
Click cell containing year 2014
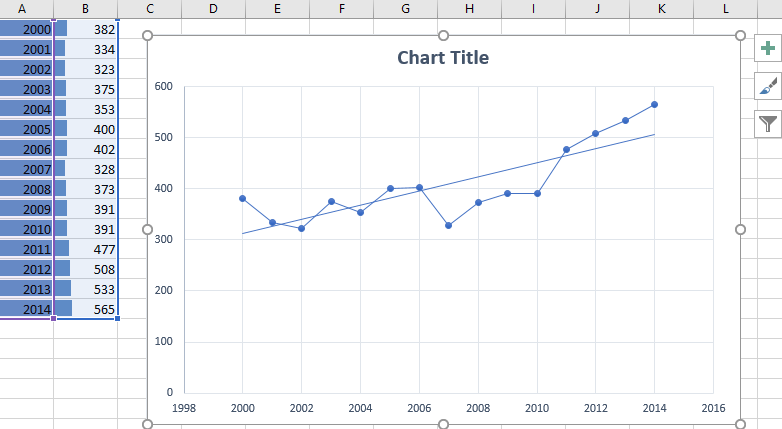(x=26, y=309)
